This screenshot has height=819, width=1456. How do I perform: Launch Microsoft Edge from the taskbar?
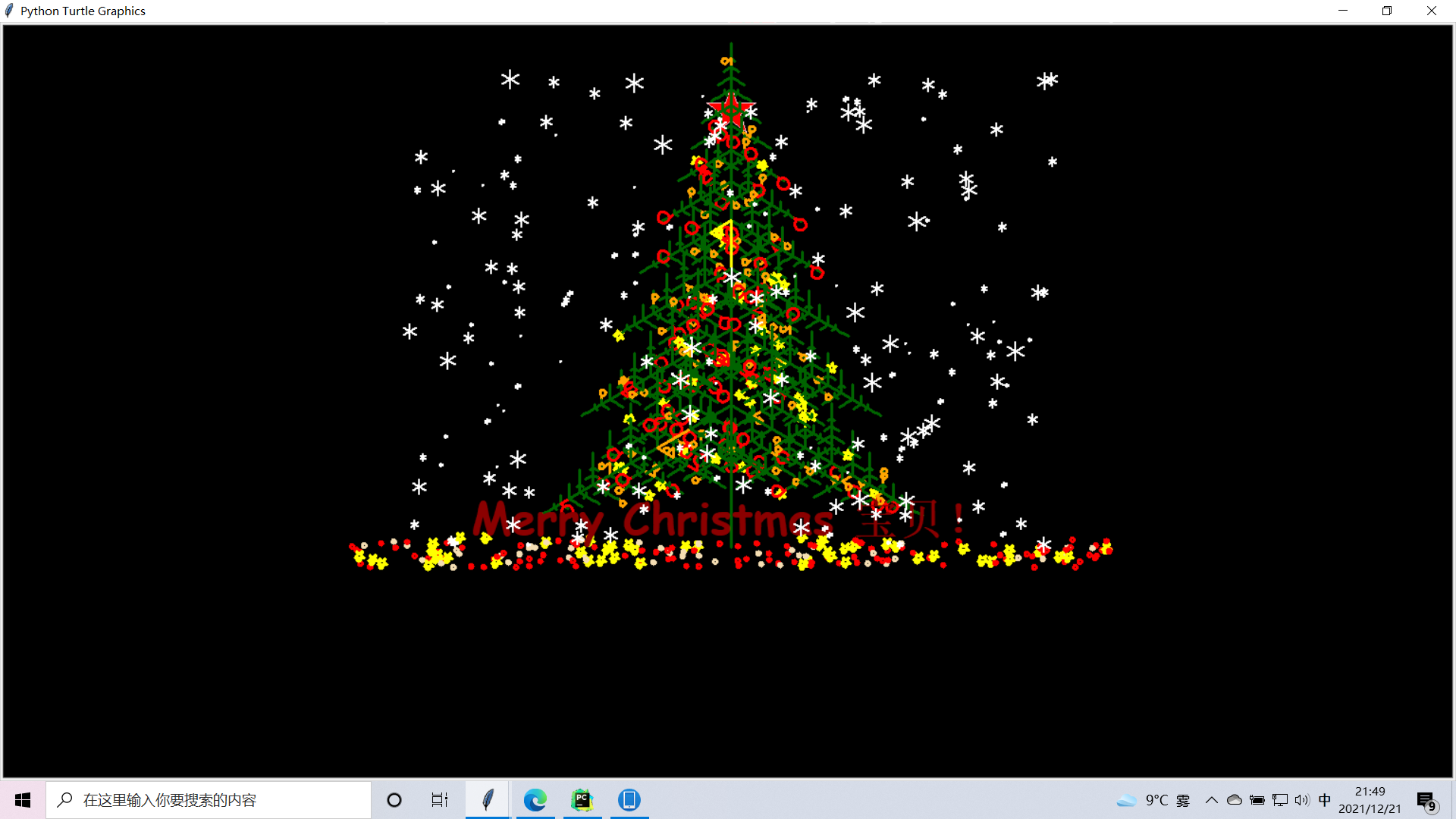536,799
